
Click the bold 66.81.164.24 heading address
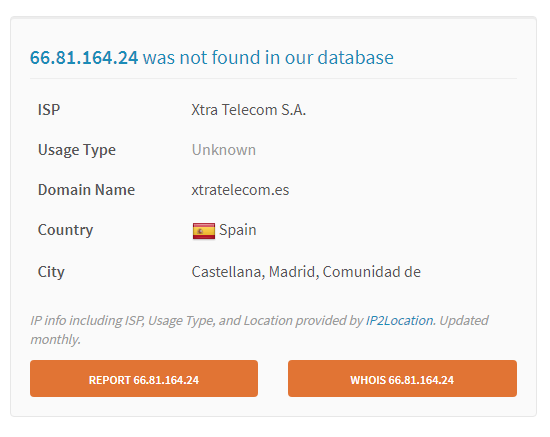[84, 58]
